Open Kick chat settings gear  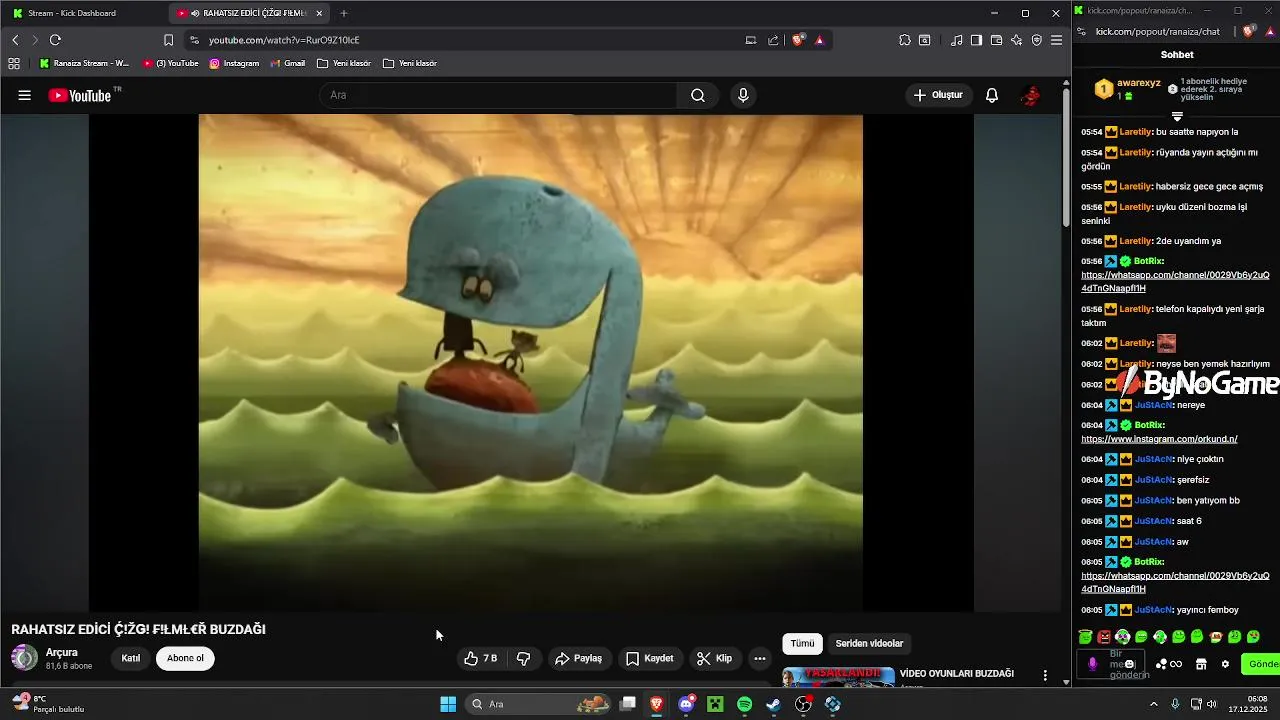1225,664
